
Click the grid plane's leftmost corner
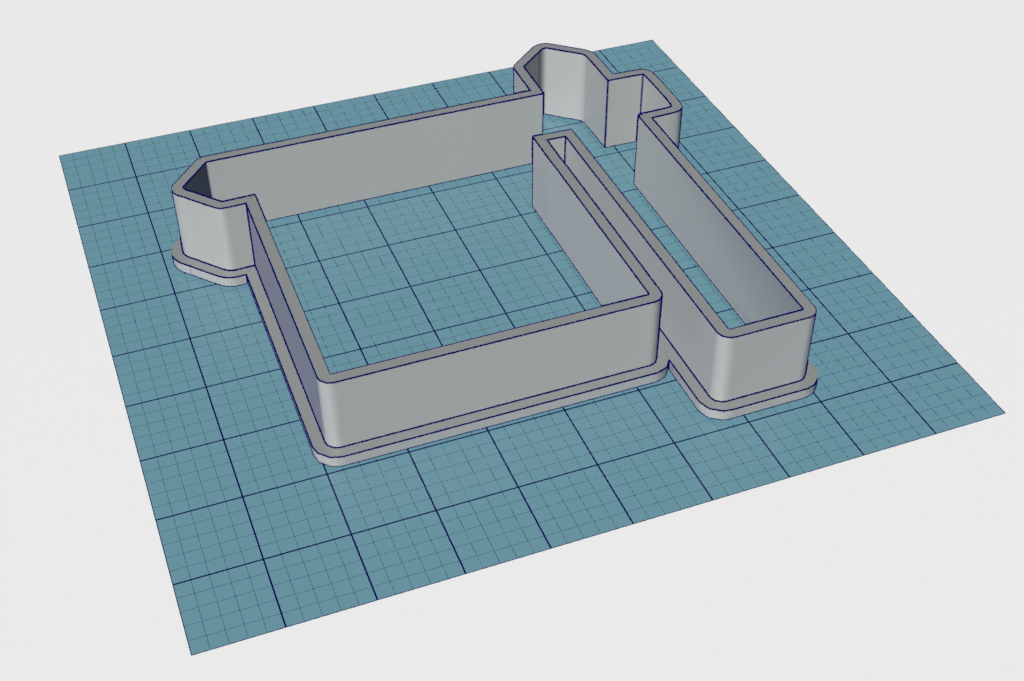62,157
